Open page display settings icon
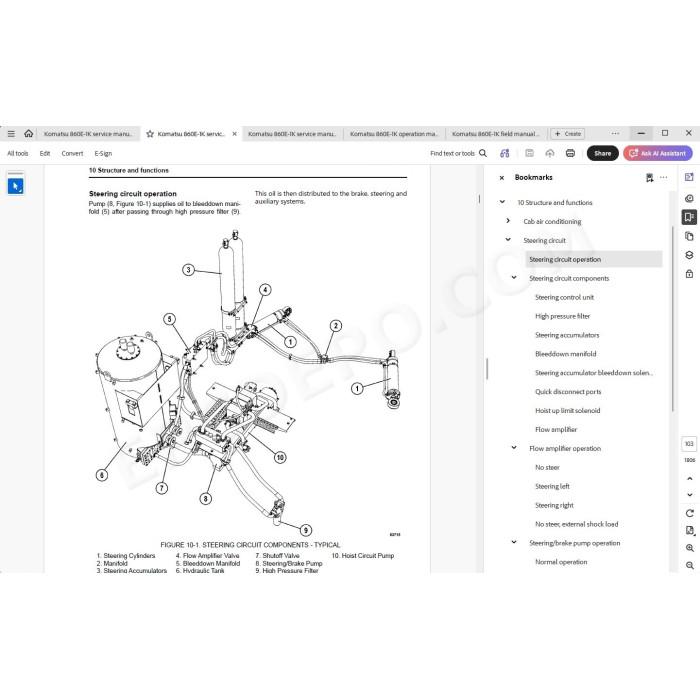This screenshot has width=700, height=700. click(690, 530)
